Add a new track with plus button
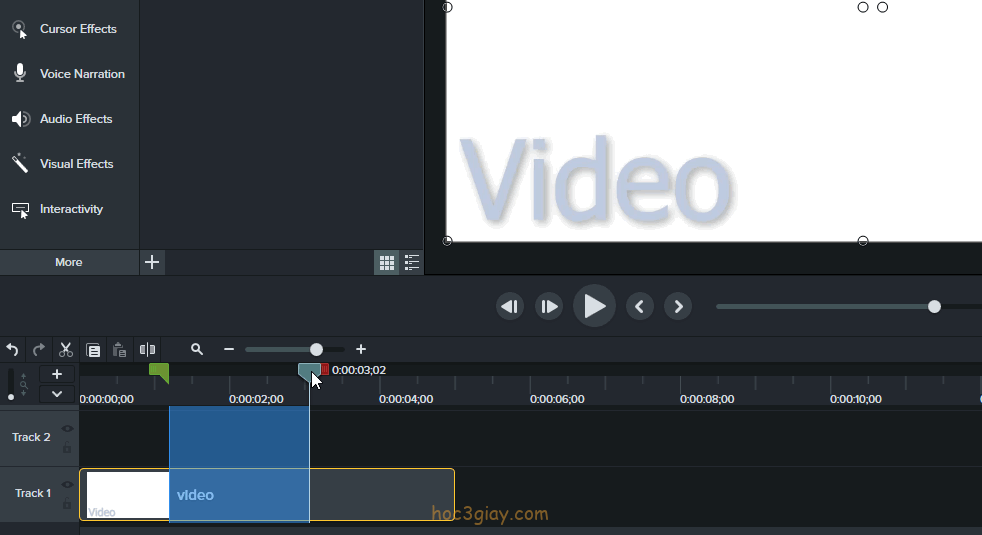 [57, 374]
